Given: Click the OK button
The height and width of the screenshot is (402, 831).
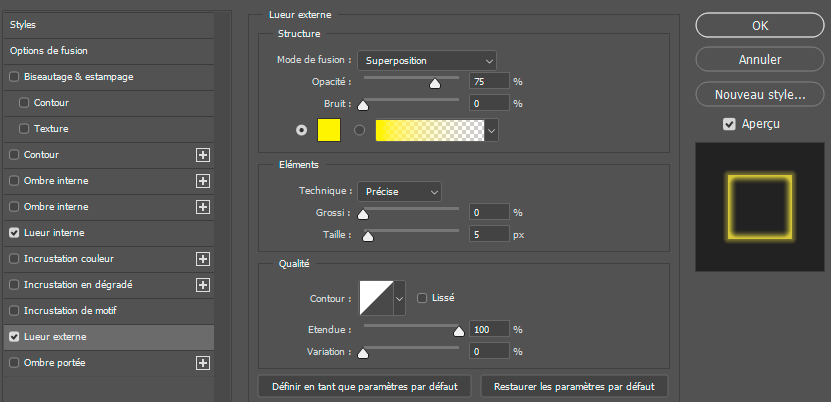Looking at the screenshot, I should click(x=759, y=25).
